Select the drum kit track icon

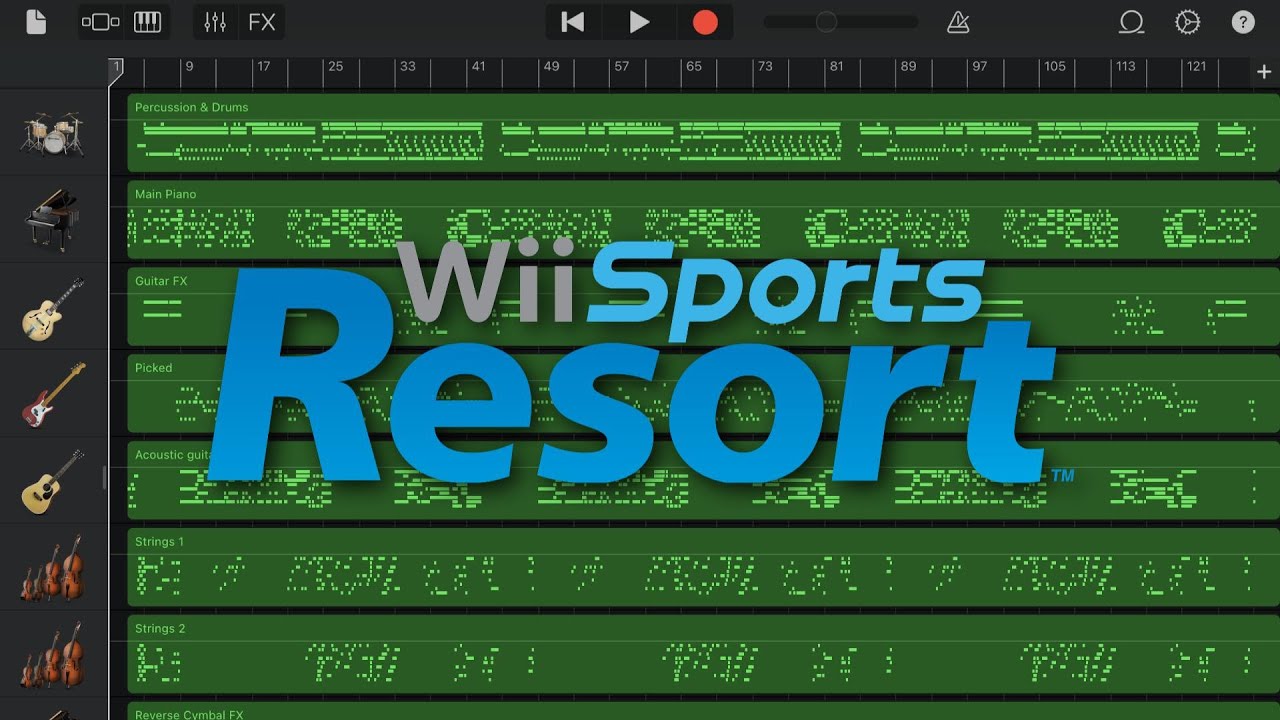click(x=53, y=133)
